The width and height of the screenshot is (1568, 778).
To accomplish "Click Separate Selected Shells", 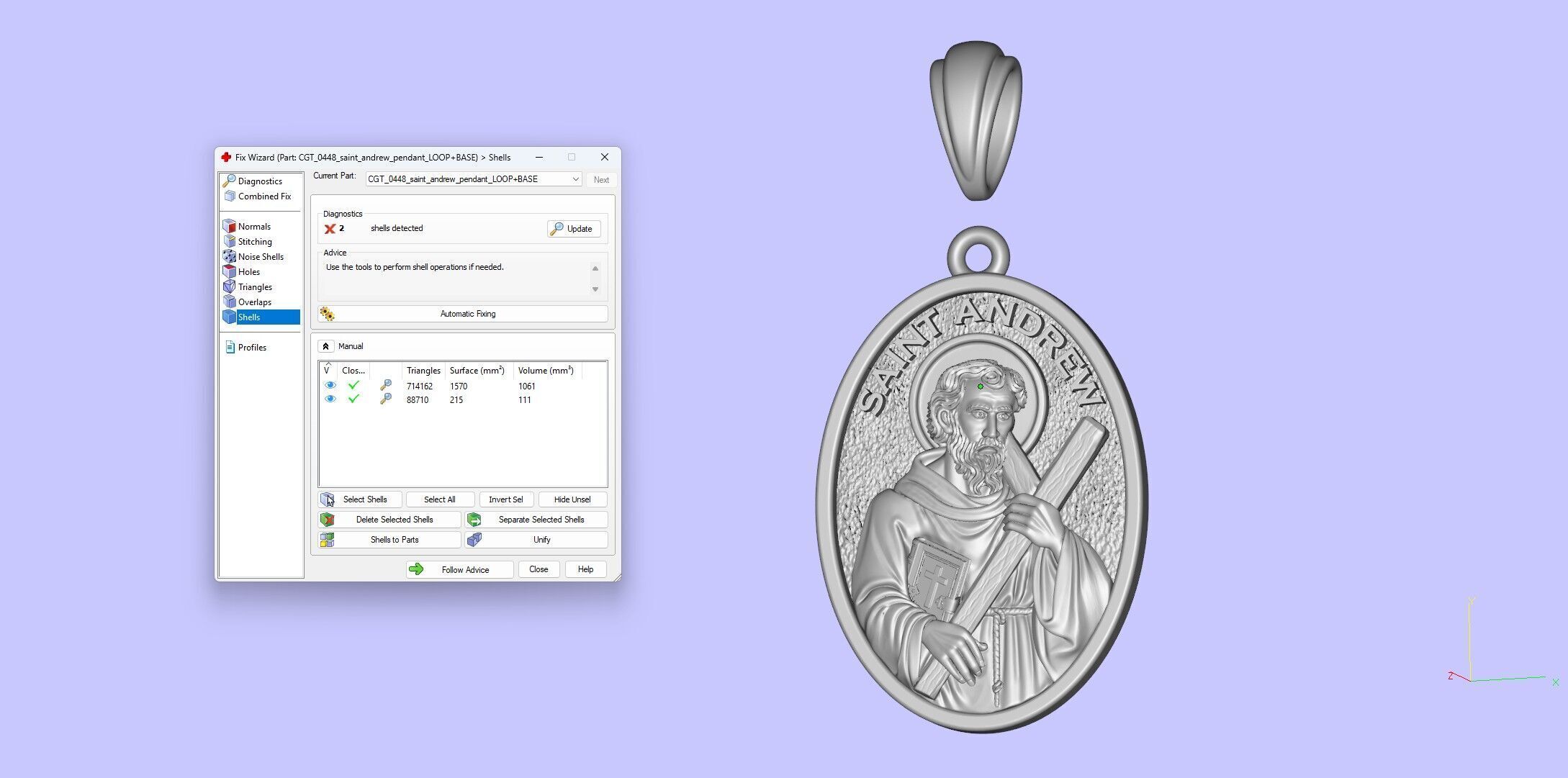I will [x=536, y=520].
